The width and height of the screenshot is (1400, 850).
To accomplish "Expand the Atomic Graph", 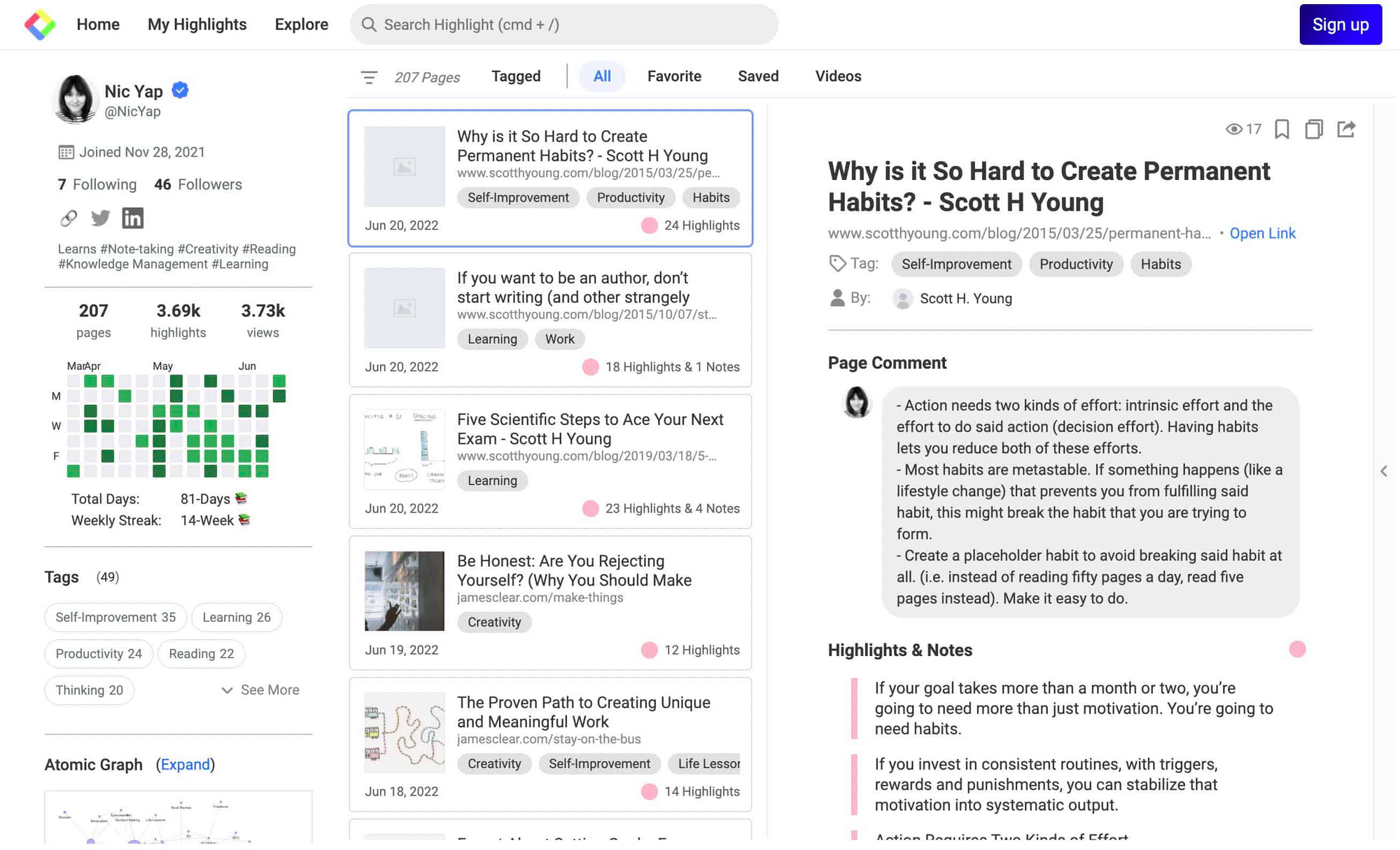I will [x=185, y=765].
